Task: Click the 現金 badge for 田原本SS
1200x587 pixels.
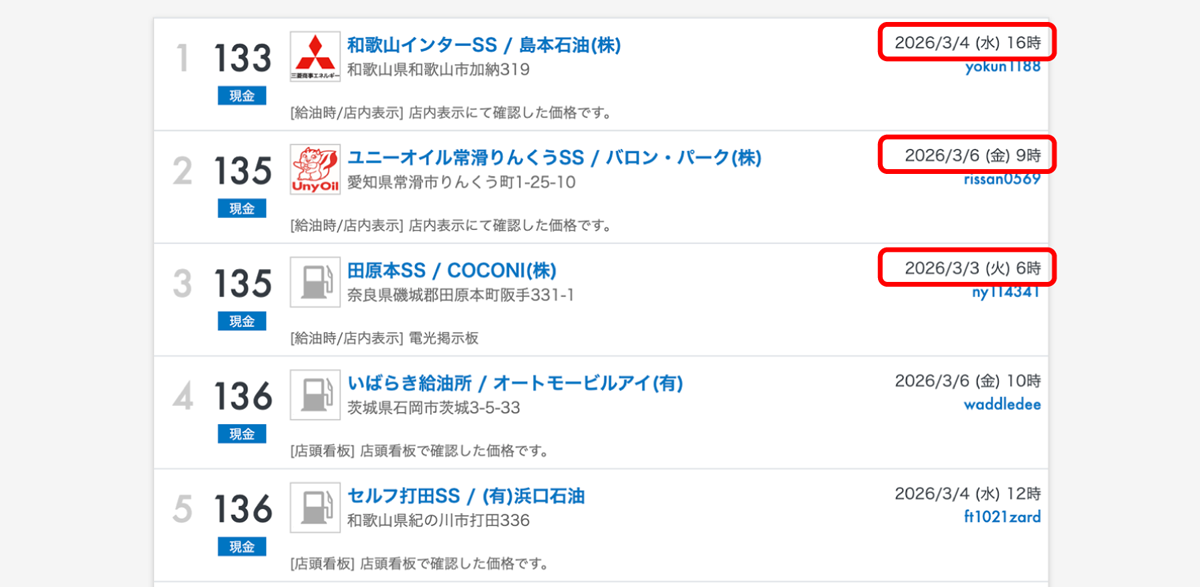Action: tap(242, 322)
